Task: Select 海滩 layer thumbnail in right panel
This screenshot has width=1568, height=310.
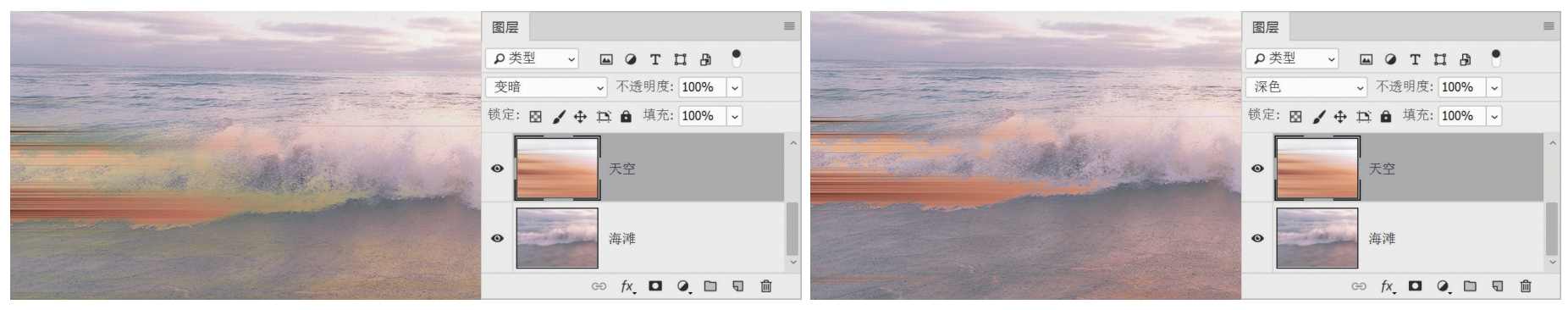Action: pyautogui.click(x=1317, y=238)
